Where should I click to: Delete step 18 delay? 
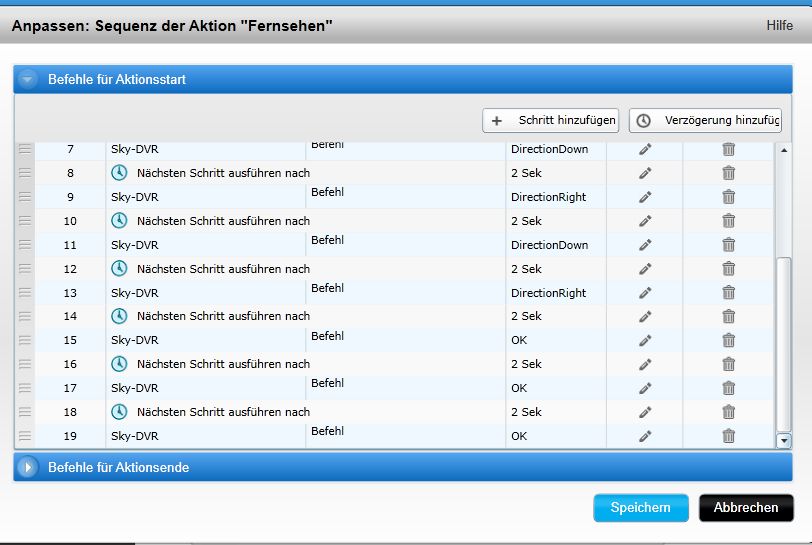pyautogui.click(x=729, y=412)
